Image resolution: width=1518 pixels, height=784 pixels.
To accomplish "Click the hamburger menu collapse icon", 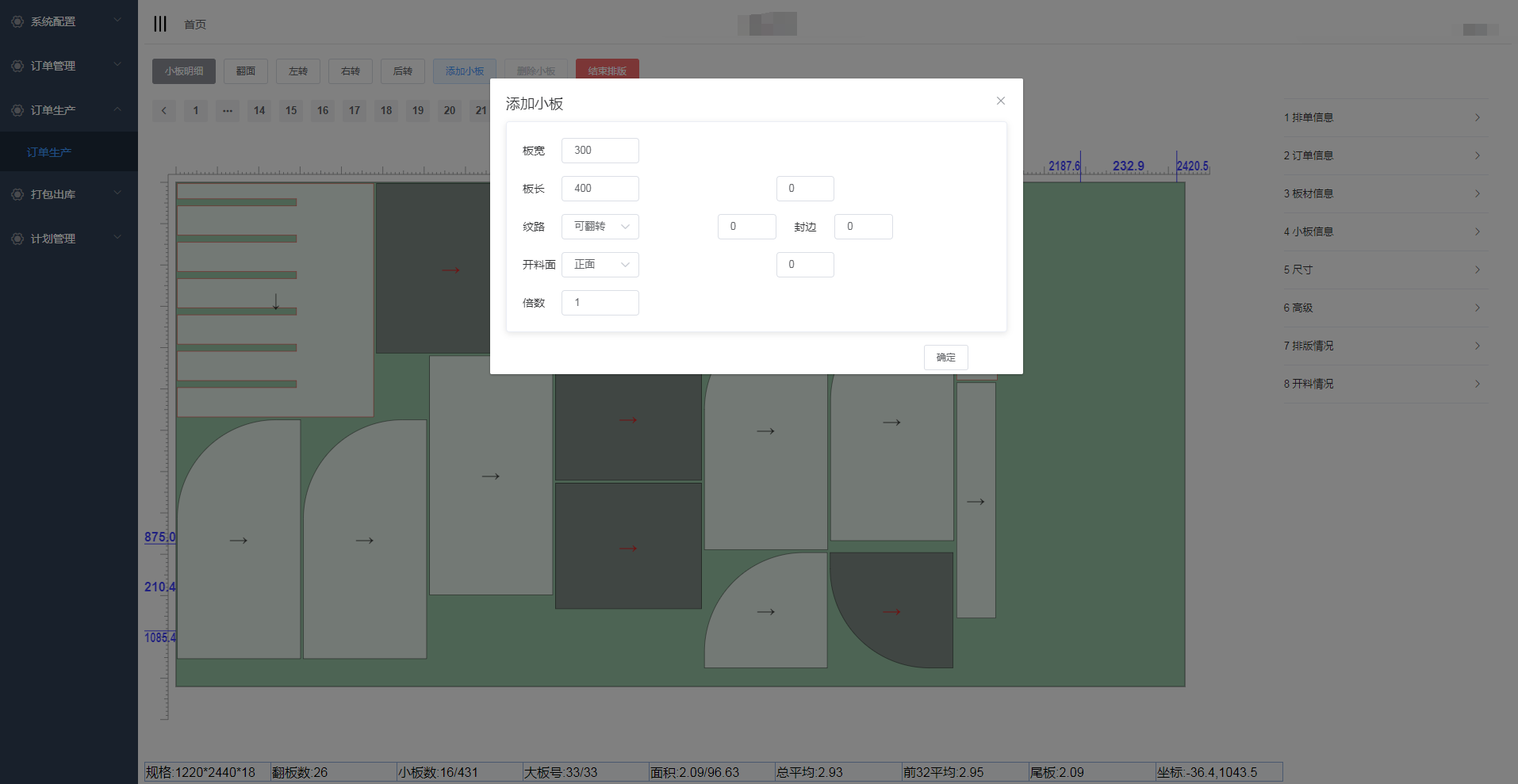I will coord(160,24).
